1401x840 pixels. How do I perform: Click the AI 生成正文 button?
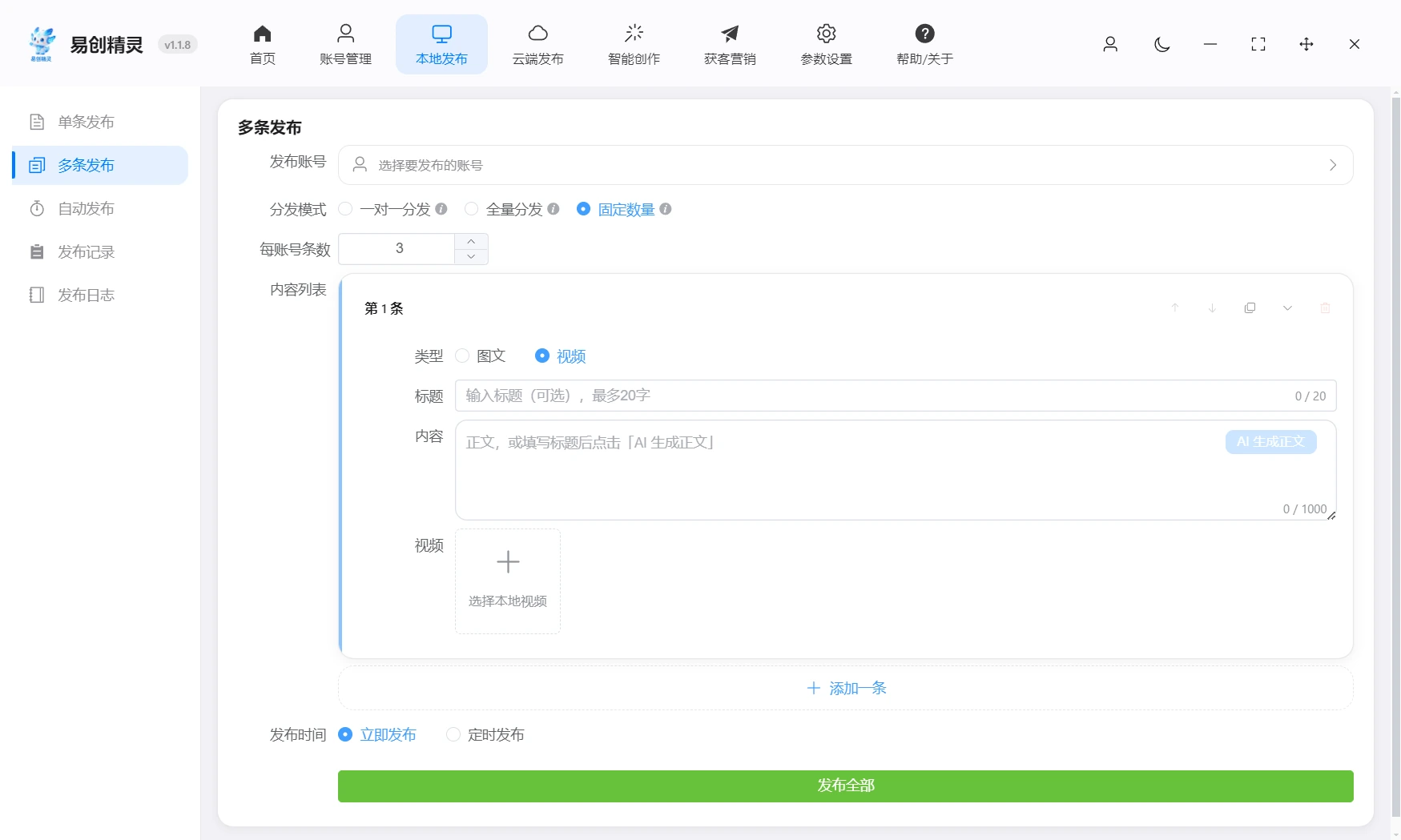1270,442
